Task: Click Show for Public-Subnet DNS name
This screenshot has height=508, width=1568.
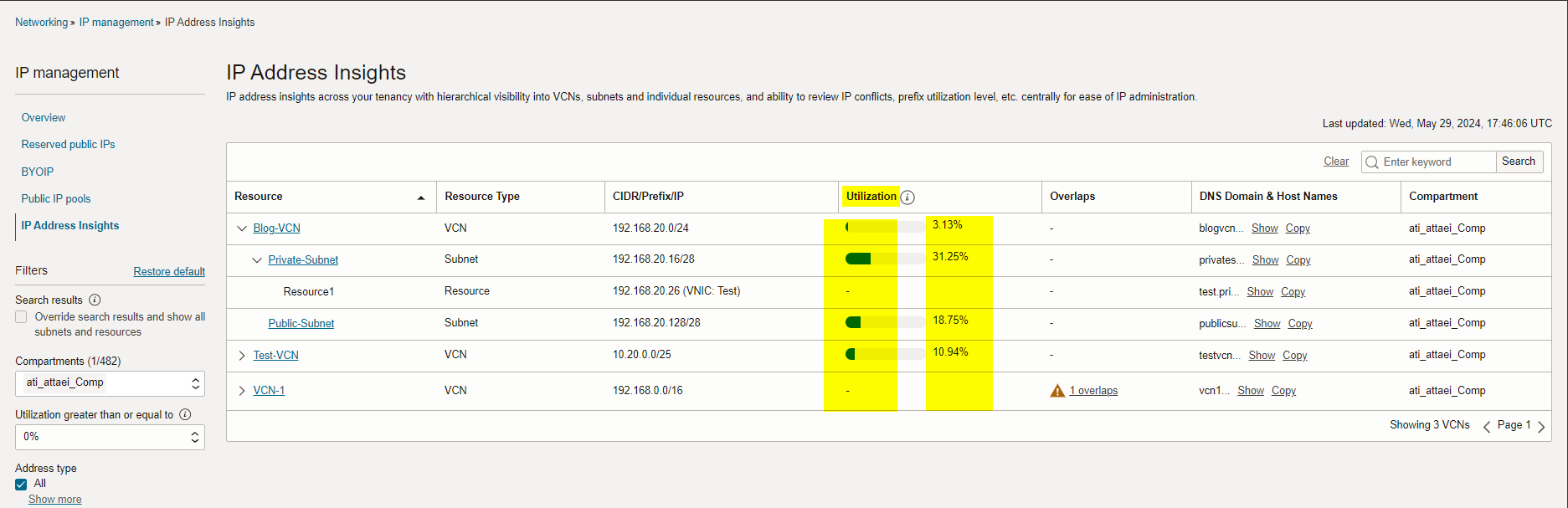Action: coord(1267,324)
